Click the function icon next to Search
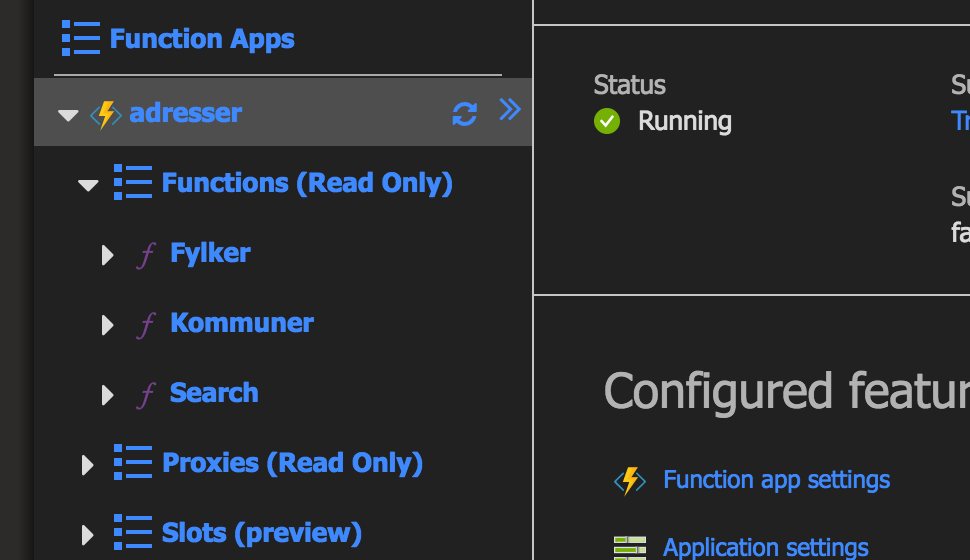970x560 pixels. pyautogui.click(x=146, y=395)
